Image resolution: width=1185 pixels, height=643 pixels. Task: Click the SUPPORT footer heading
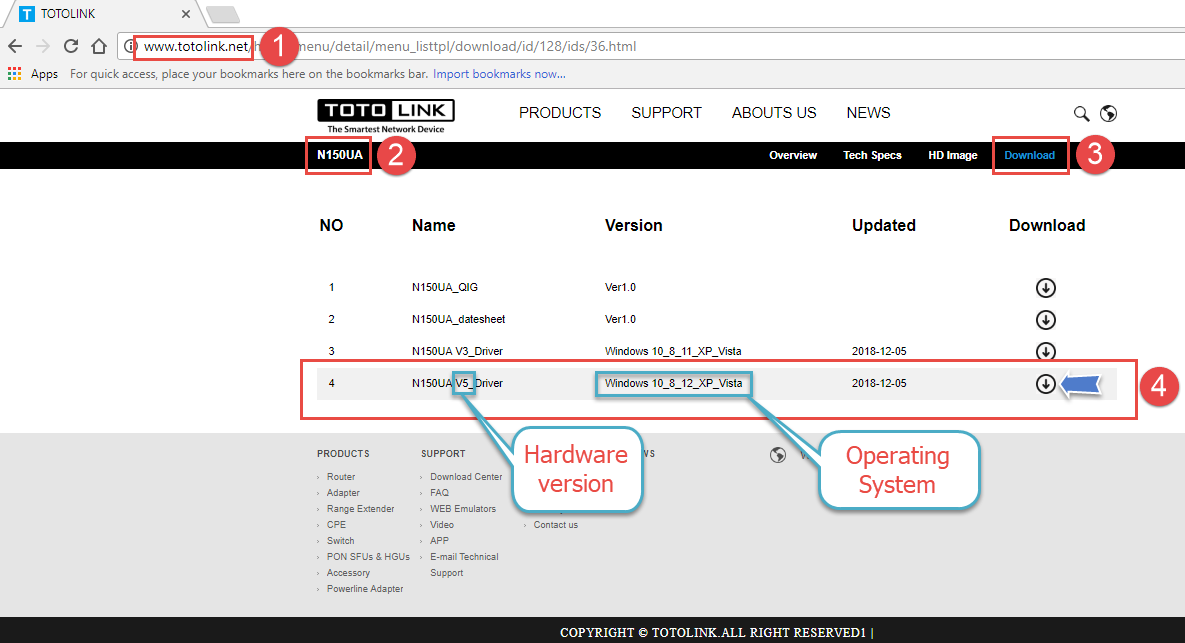tap(443, 453)
